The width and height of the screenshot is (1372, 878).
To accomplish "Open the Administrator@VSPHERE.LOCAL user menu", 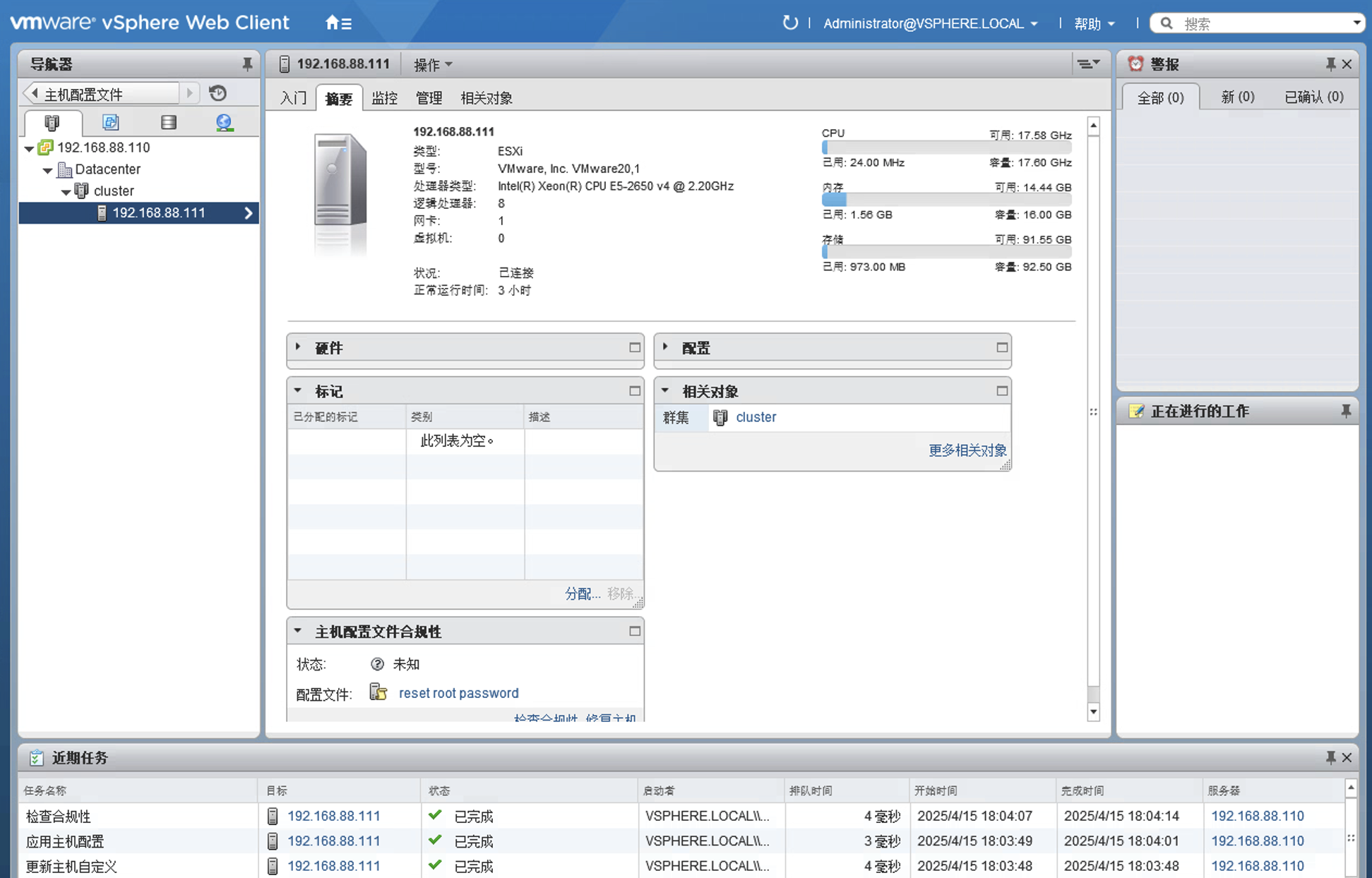I will coord(931,23).
